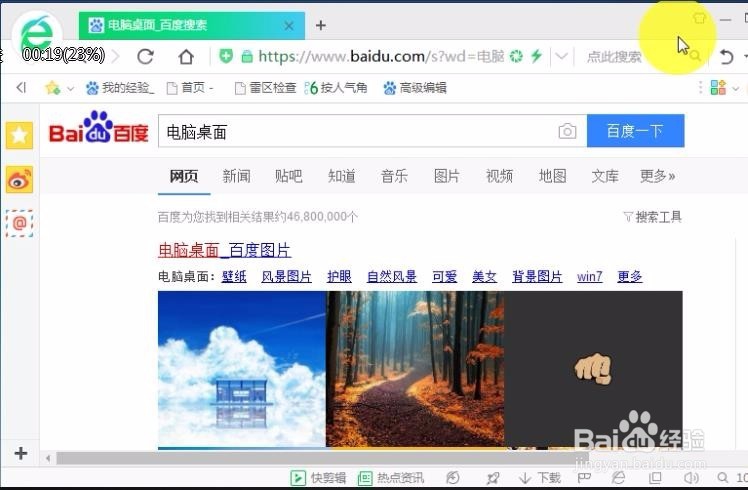Click the 百度一下 search button
The height and width of the screenshot is (490, 748).
click(x=635, y=131)
